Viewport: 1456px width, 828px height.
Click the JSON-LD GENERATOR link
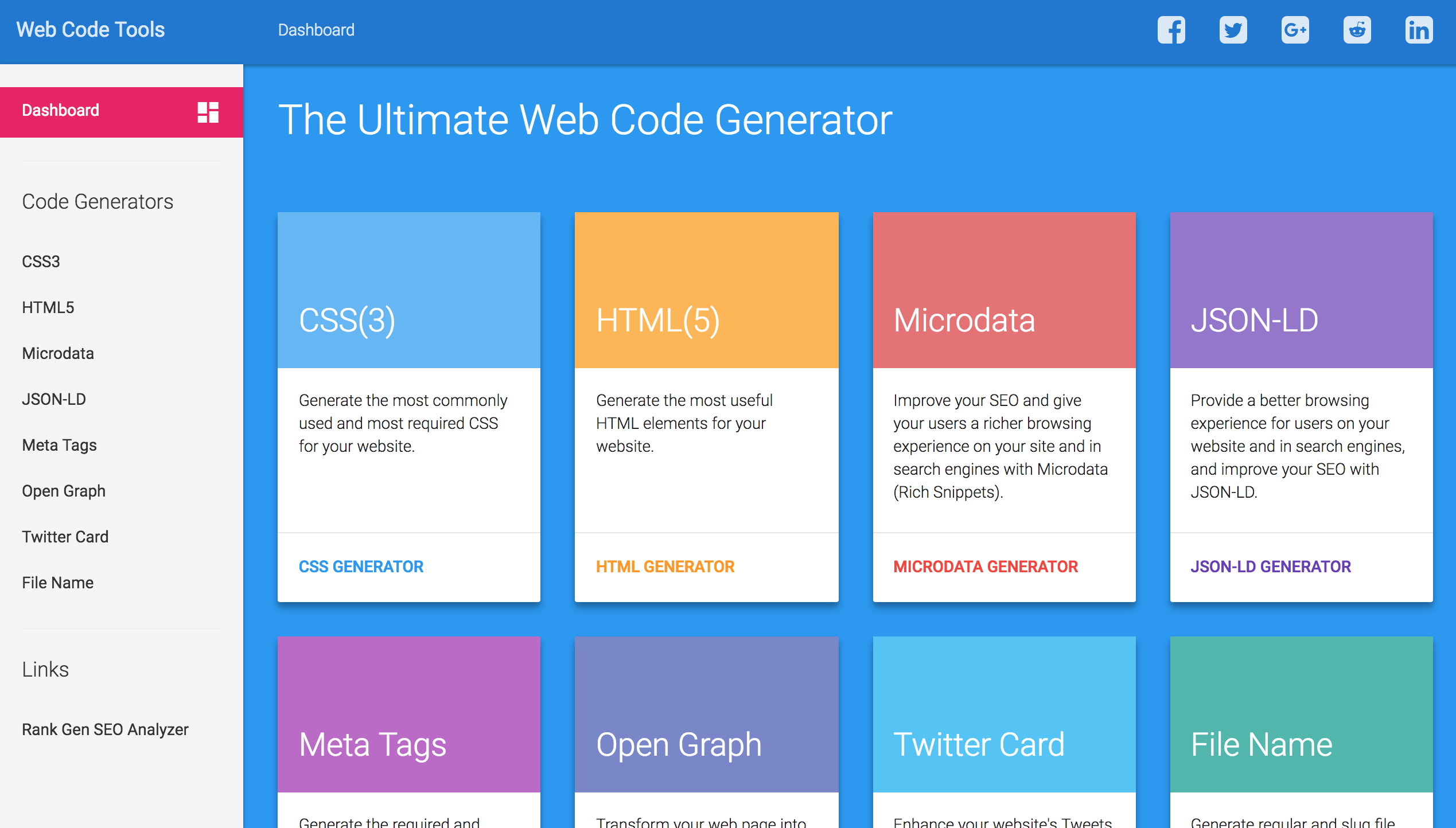(x=1270, y=567)
